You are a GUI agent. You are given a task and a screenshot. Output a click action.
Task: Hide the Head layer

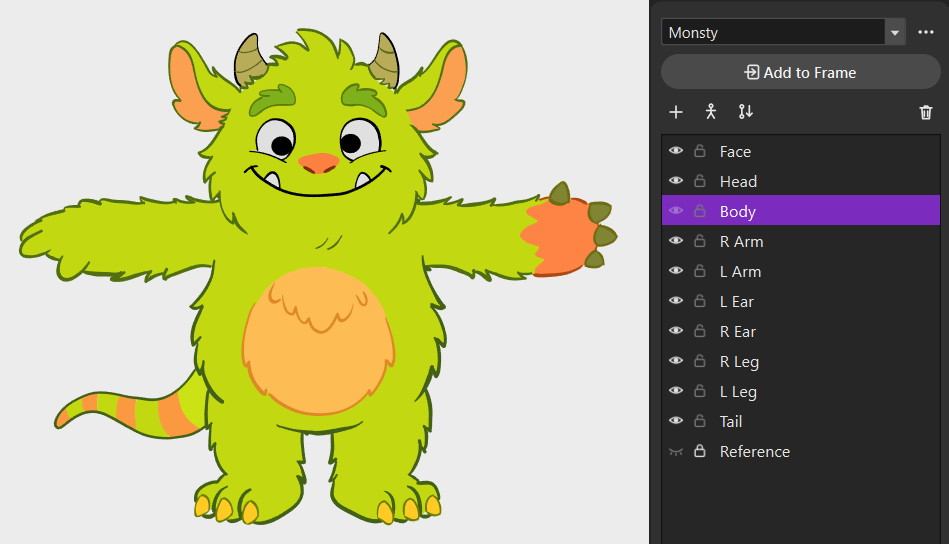point(676,181)
